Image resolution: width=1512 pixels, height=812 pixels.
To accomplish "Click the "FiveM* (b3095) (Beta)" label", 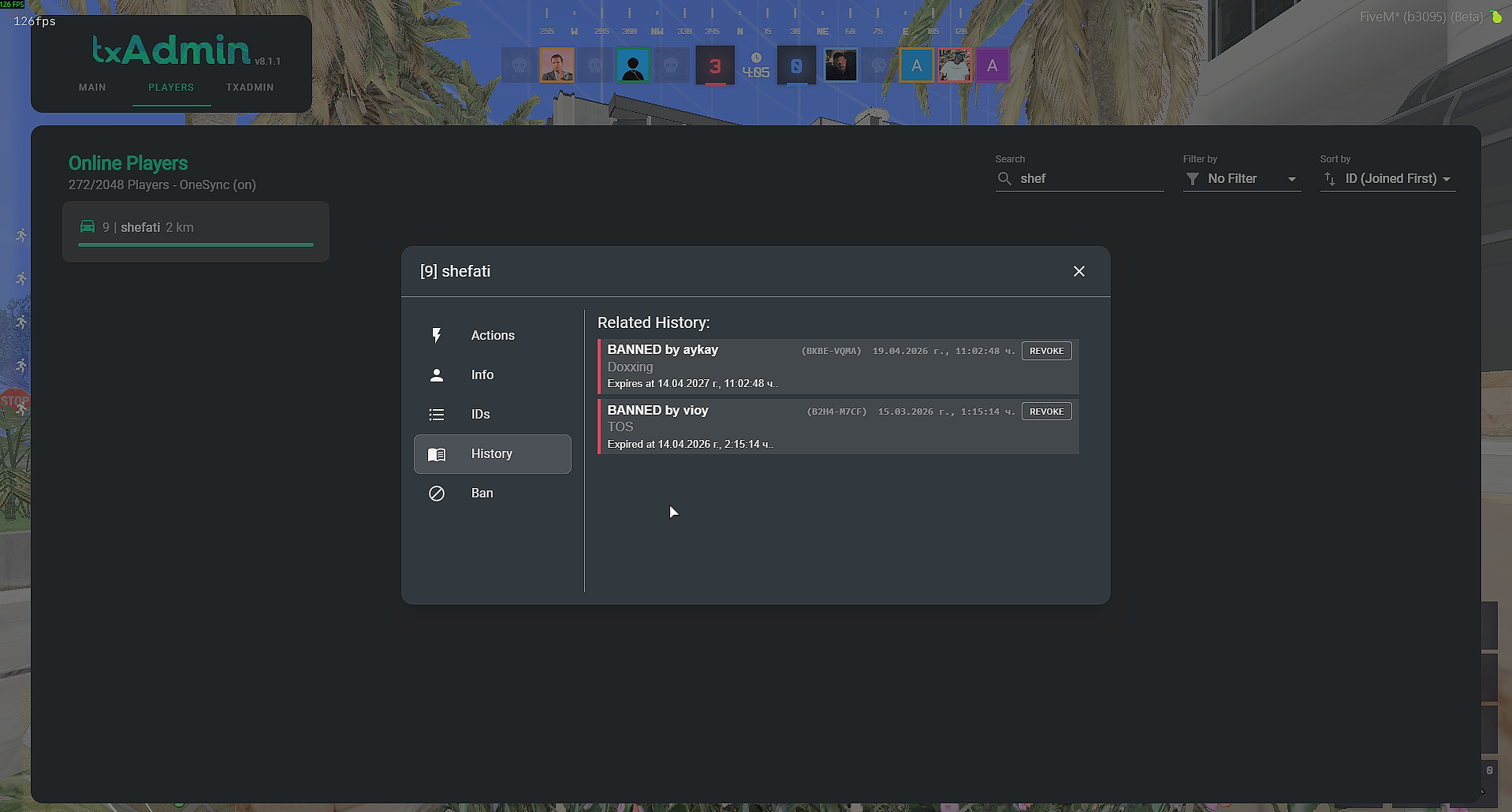I will pyautogui.click(x=1421, y=17).
